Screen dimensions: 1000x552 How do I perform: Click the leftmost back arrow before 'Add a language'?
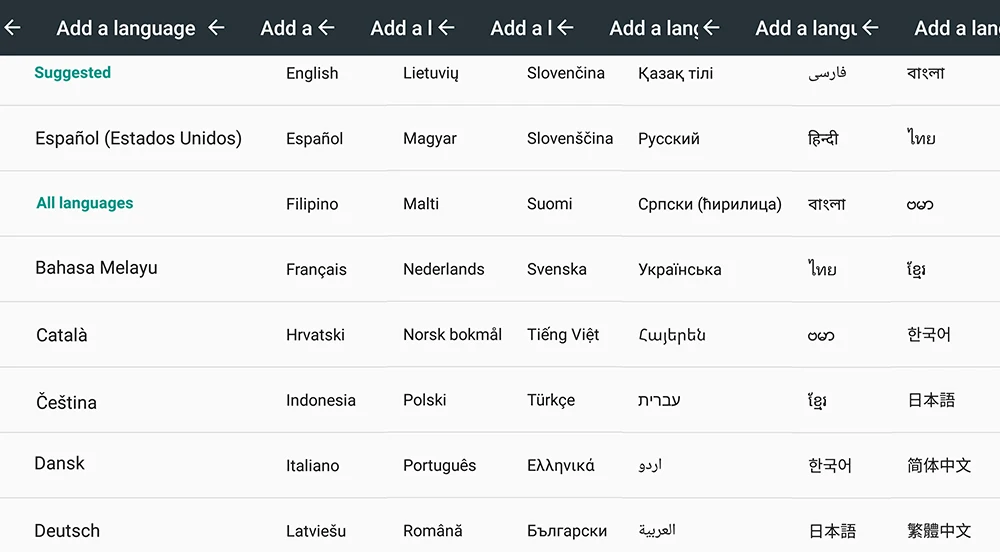click(x=13, y=27)
